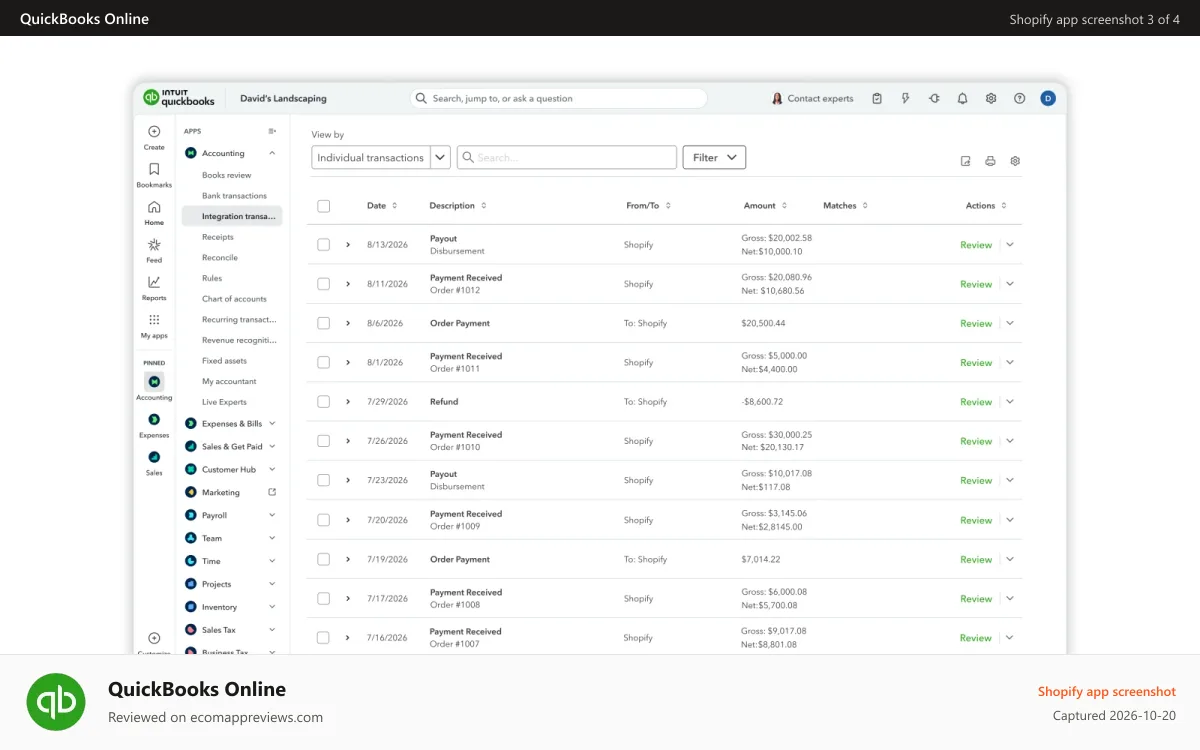
Task: Expand the Sales & Get Paid section
Action: tap(231, 447)
